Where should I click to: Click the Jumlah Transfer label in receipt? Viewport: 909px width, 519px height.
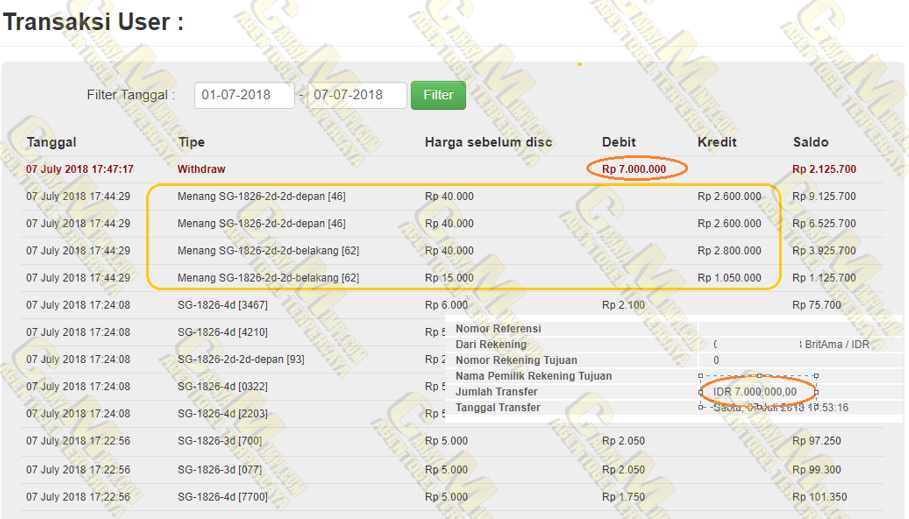pyautogui.click(x=496, y=392)
